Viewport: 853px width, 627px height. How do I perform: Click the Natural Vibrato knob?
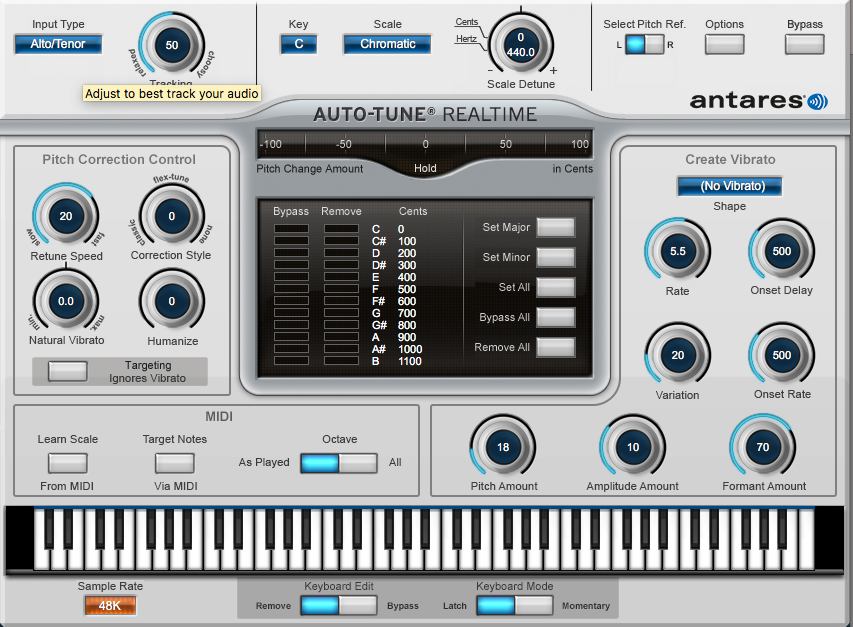coord(66,301)
